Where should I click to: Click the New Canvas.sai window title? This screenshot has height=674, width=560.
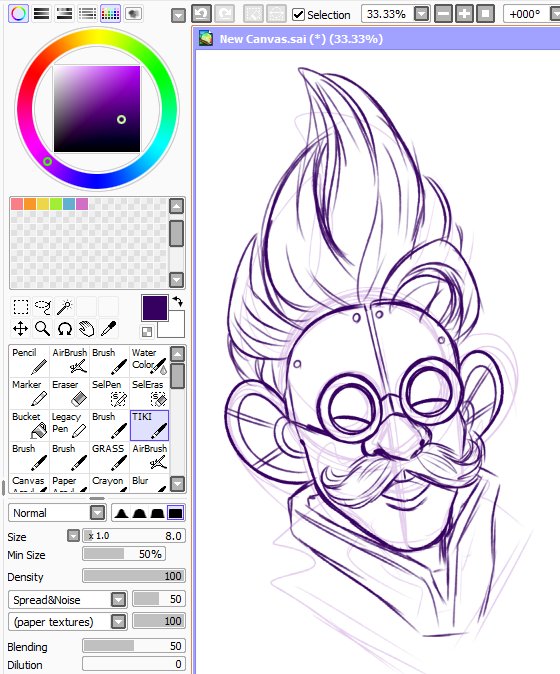coord(301,39)
